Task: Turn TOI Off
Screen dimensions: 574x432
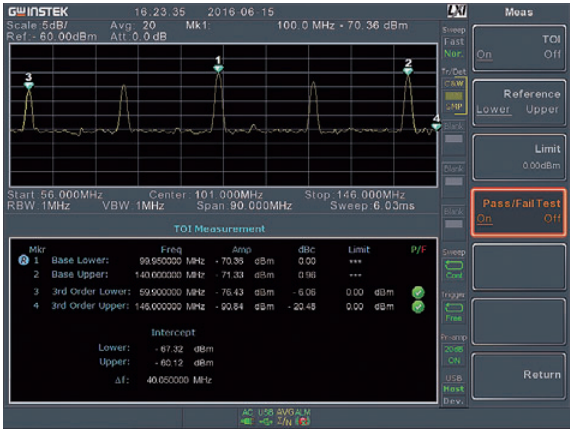Action: pos(552,55)
